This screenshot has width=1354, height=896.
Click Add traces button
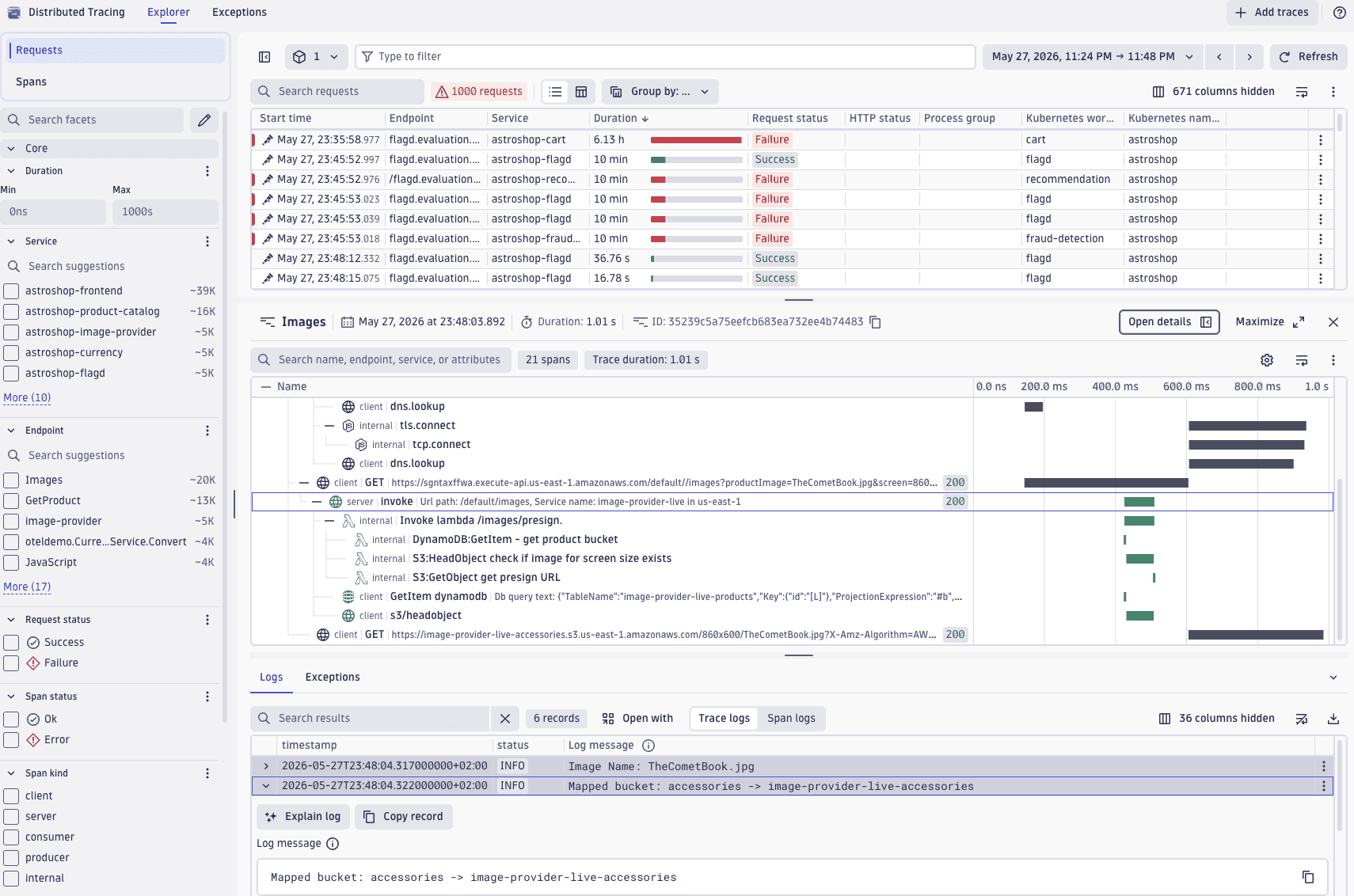coord(1272,13)
